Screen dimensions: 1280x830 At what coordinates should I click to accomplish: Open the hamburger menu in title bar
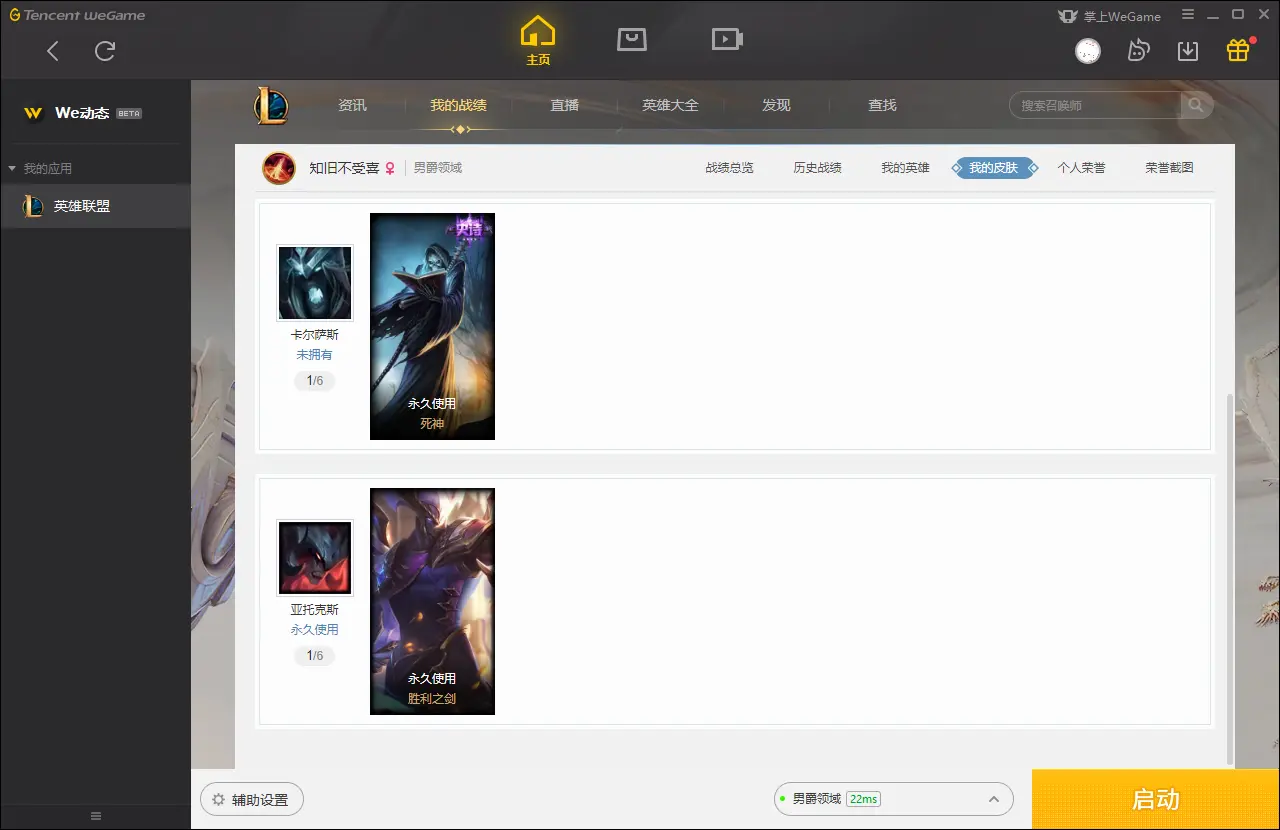point(1188,15)
